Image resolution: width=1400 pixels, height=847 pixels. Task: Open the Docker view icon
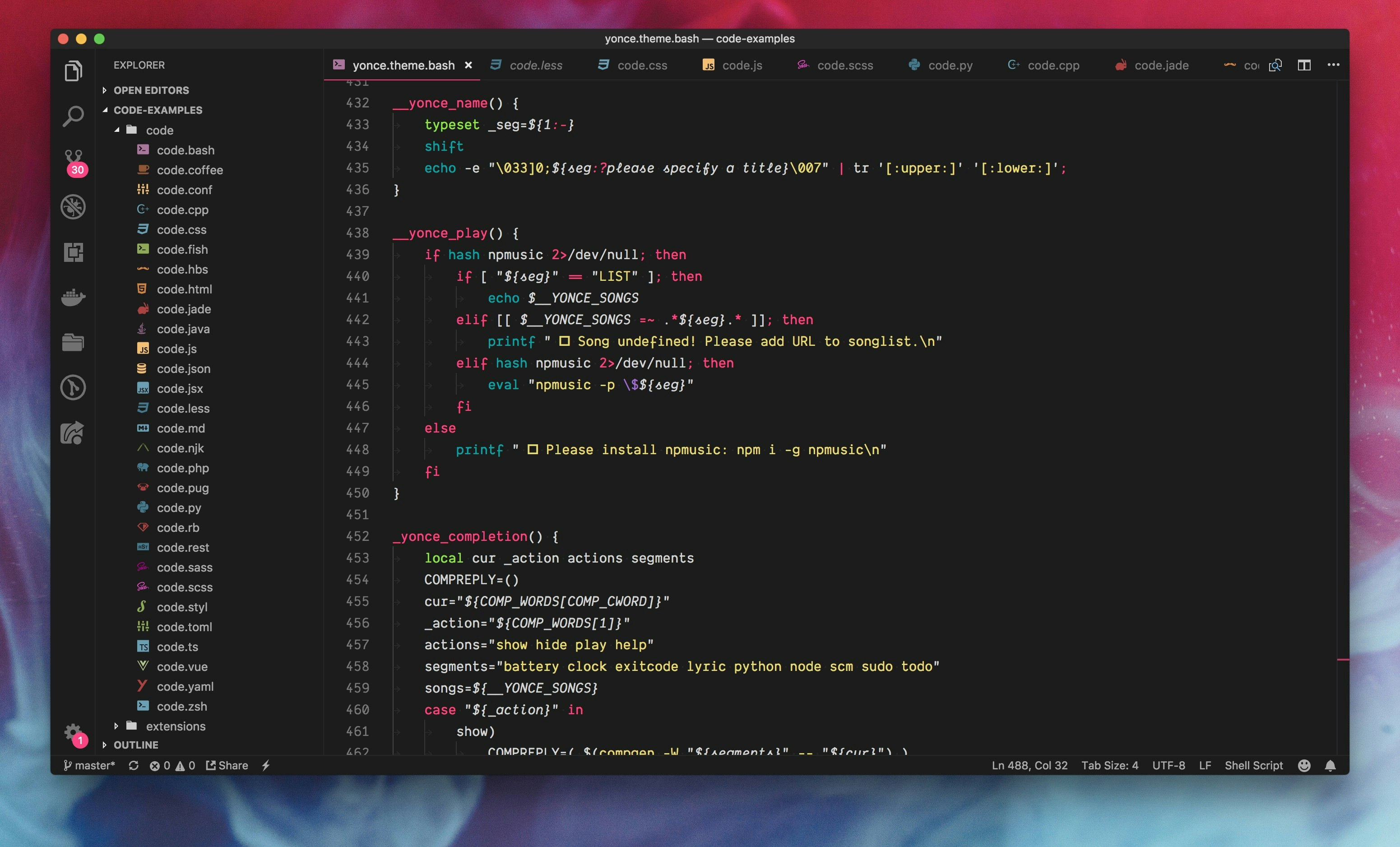pyautogui.click(x=73, y=297)
